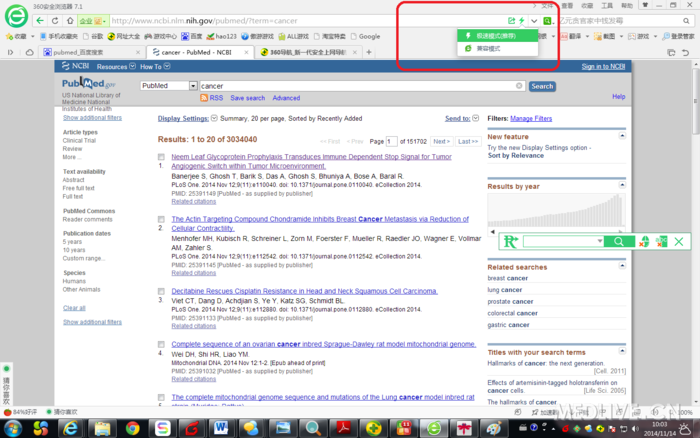The image size is (700, 438).
Task: Filter by Free full text
Action: [x=79, y=188]
